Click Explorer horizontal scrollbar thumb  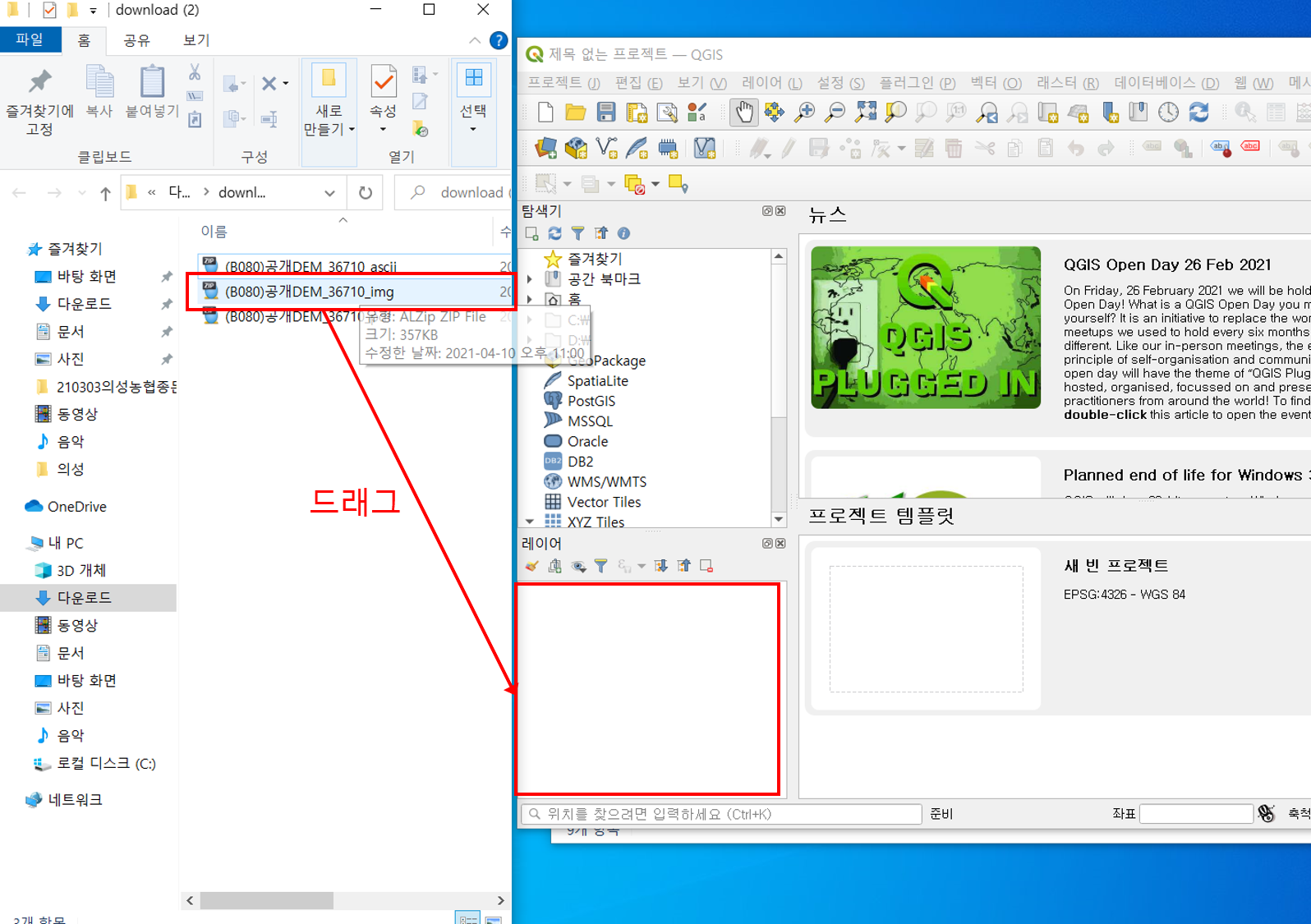point(267,900)
